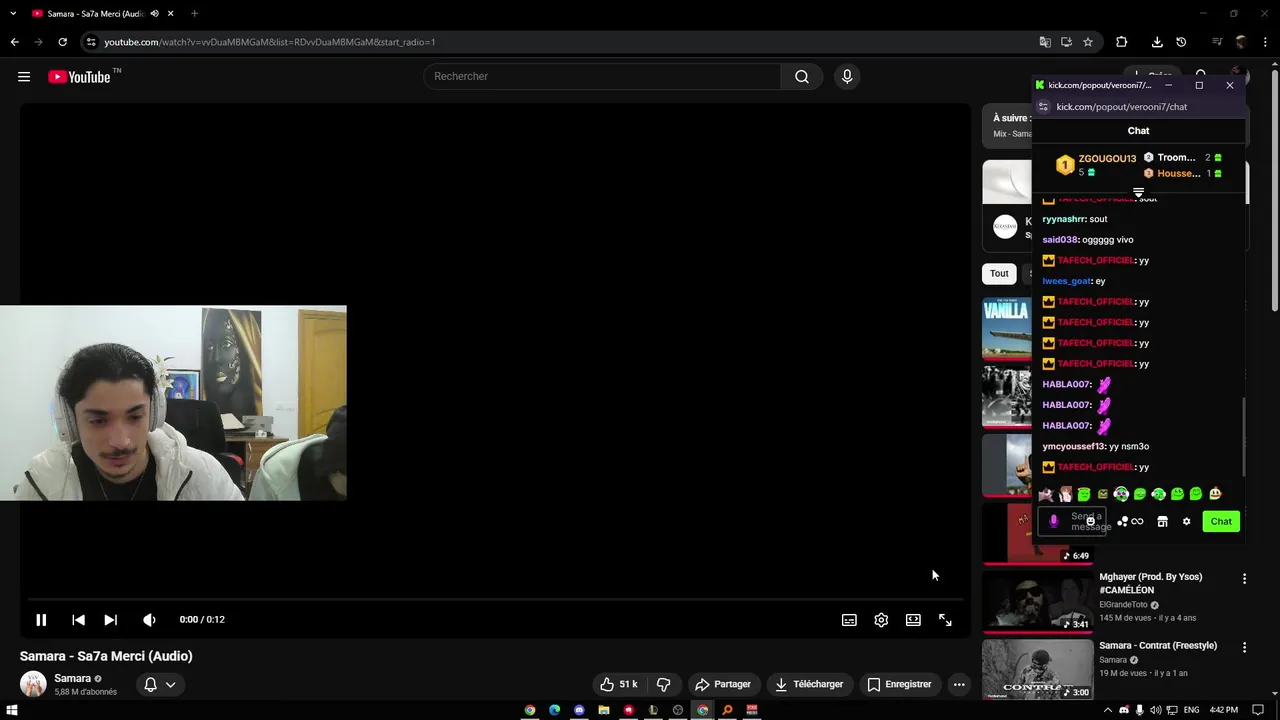Go back in browser history
The width and height of the screenshot is (1280, 720).
[14, 42]
